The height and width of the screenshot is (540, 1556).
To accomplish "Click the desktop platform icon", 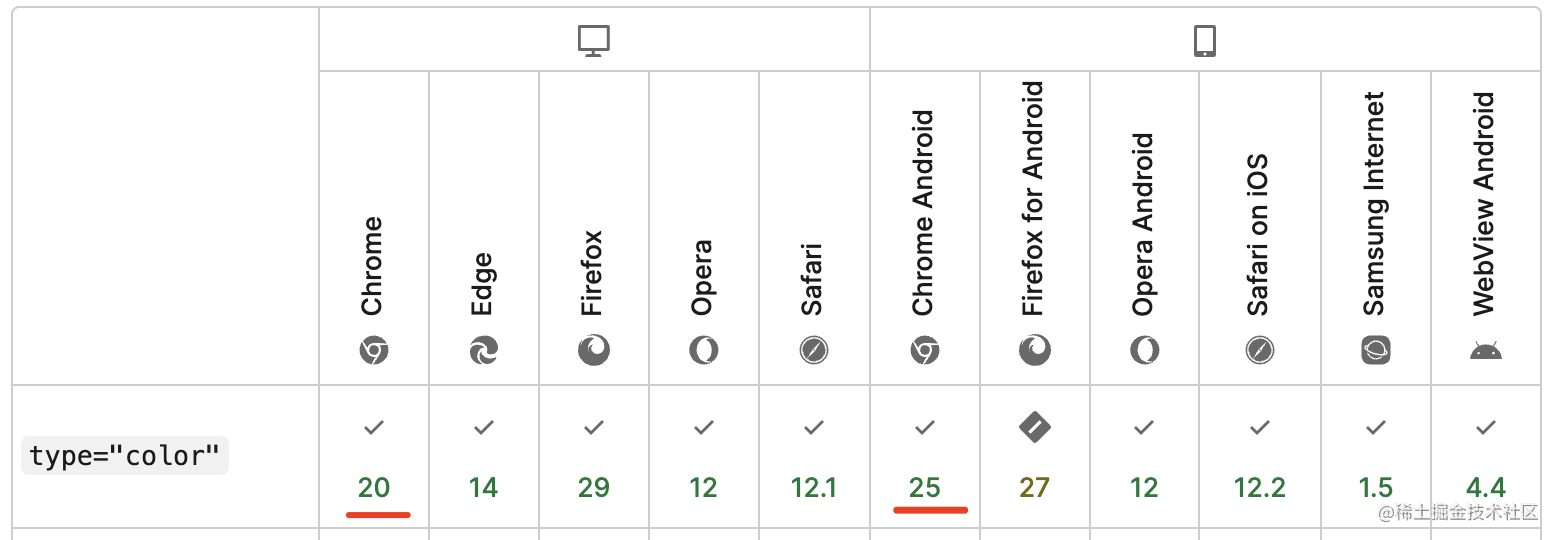I will point(594,41).
